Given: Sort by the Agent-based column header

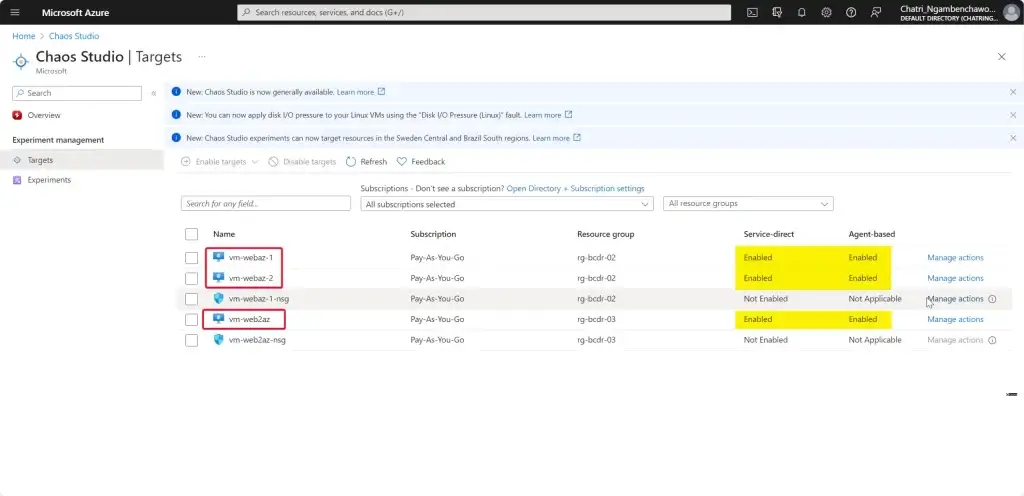Looking at the screenshot, I should pyautogui.click(x=872, y=234).
